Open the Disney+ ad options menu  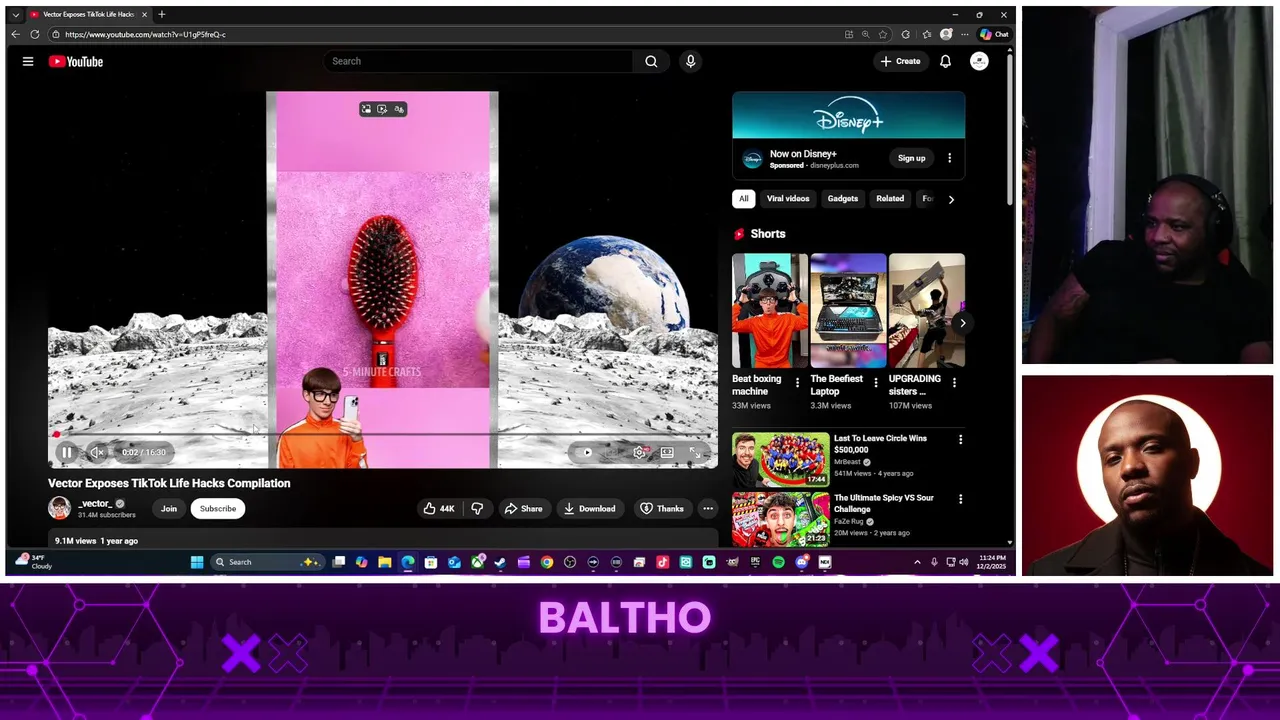(949, 158)
